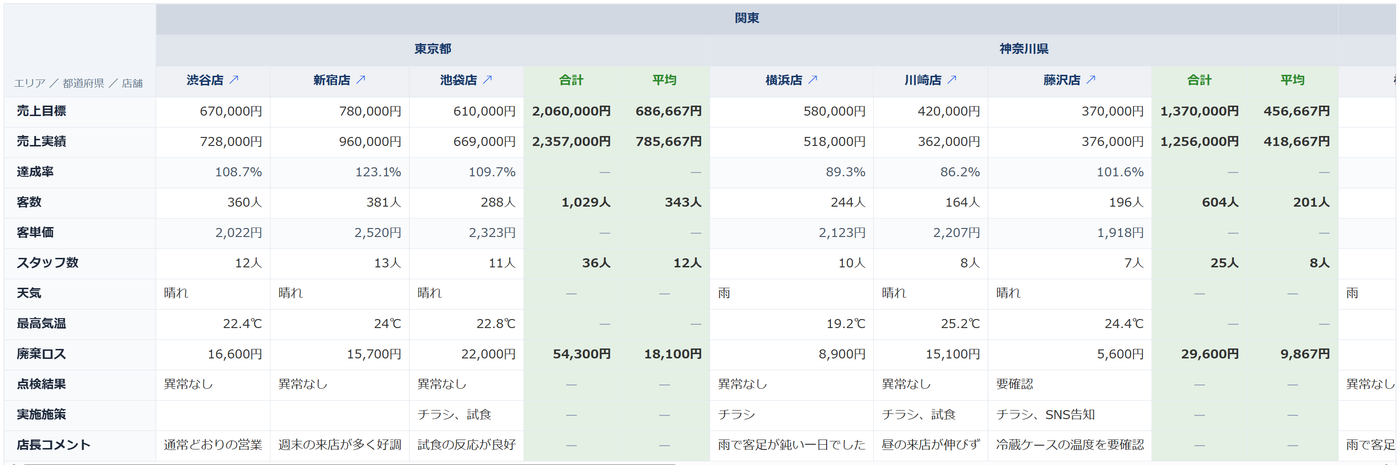Click the 89.3% achievement rate cell
The image size is (1400, 465).
pyautogui.click(x=792, y=172)
